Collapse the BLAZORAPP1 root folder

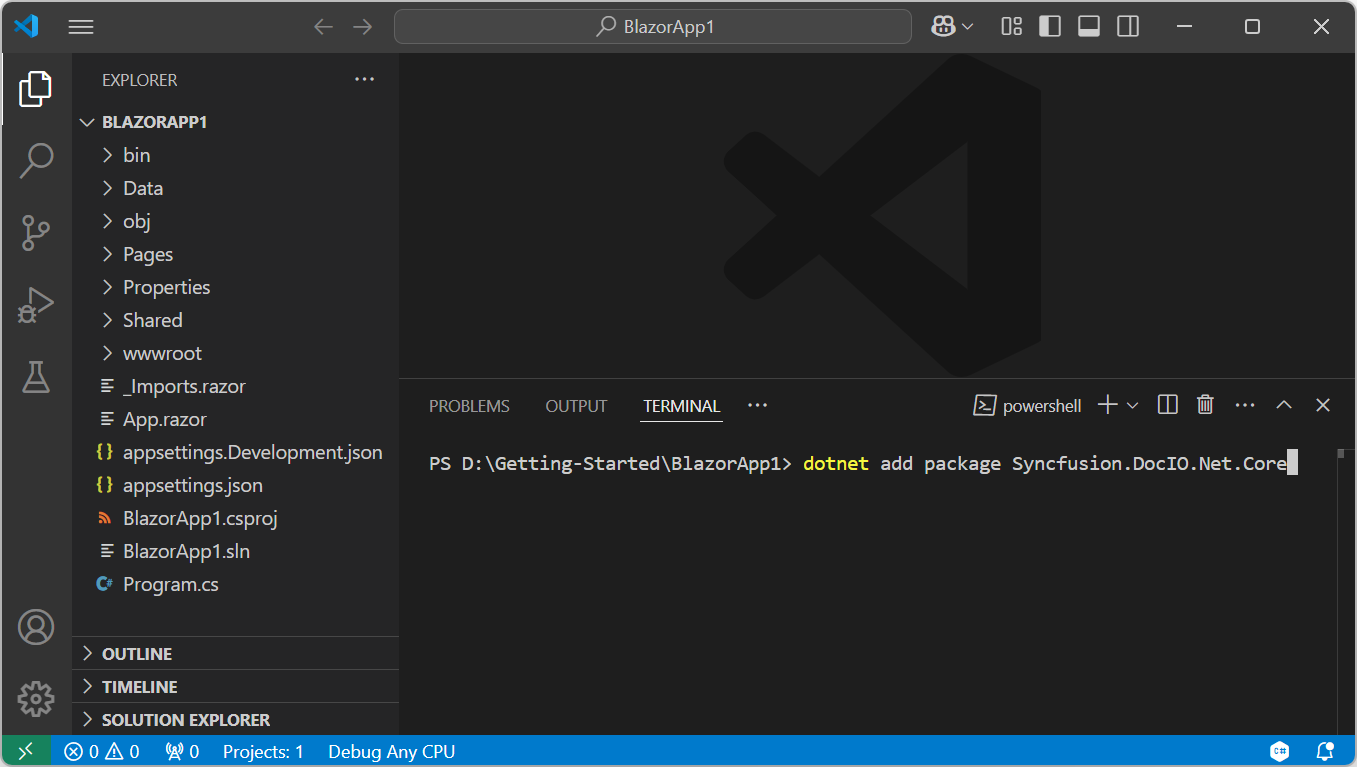point(235,122)
